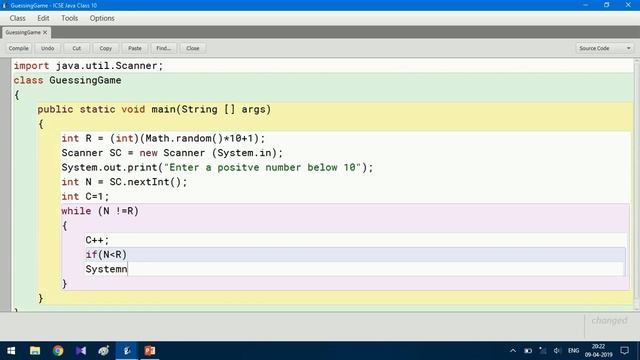This screenshot has height=360, width=640.
Task: Open the Class menu
Action: pyautogui.click(x=18, y=18)
